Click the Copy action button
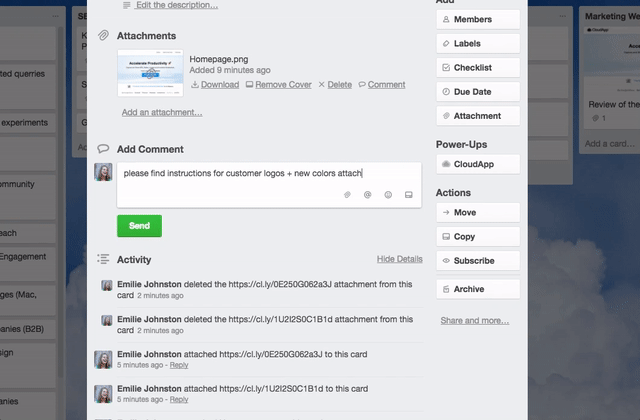This screenshot has width=640, height=420. 477,237
